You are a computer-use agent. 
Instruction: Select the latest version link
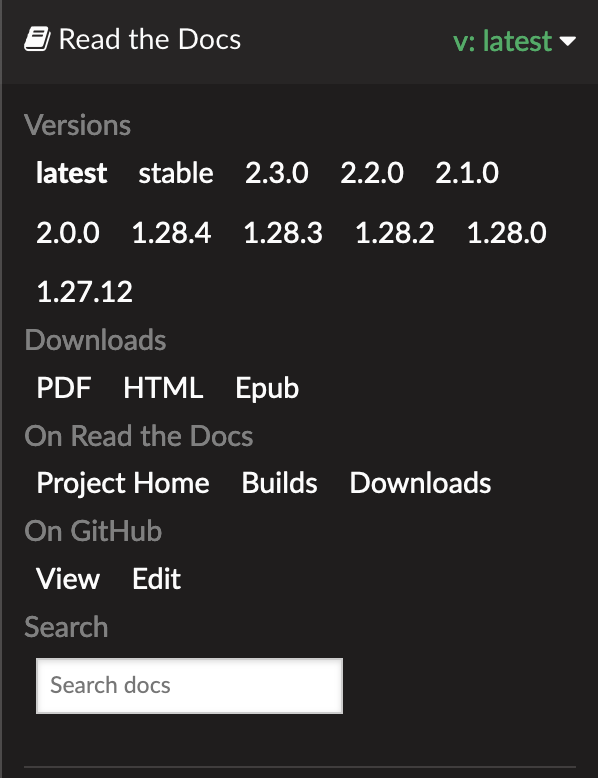click(x=71, y=173)
